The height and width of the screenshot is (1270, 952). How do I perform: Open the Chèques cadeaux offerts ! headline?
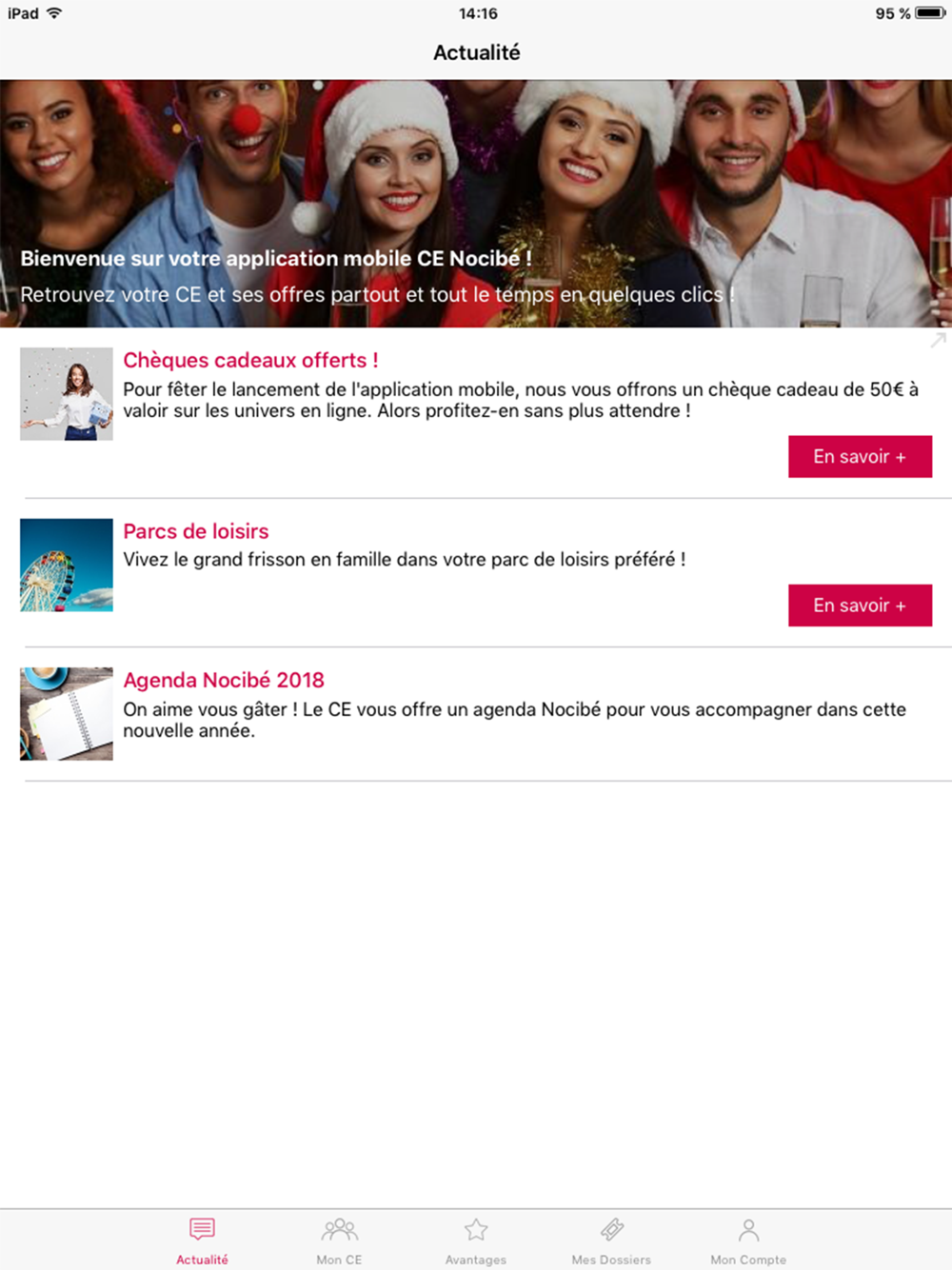click(250, 360)
